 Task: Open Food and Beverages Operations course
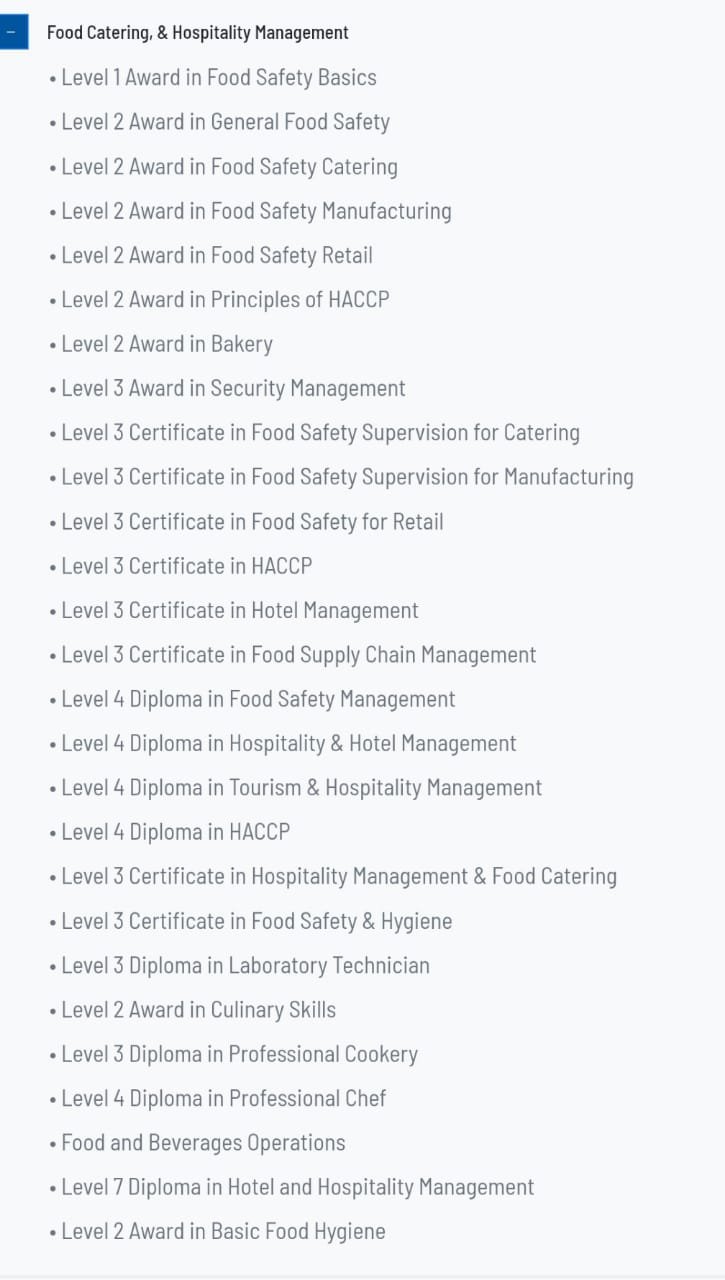pos(204,1142)
